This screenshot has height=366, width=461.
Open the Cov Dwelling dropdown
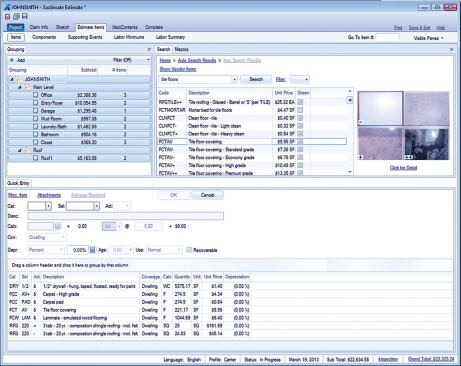[x=63, y=237]
